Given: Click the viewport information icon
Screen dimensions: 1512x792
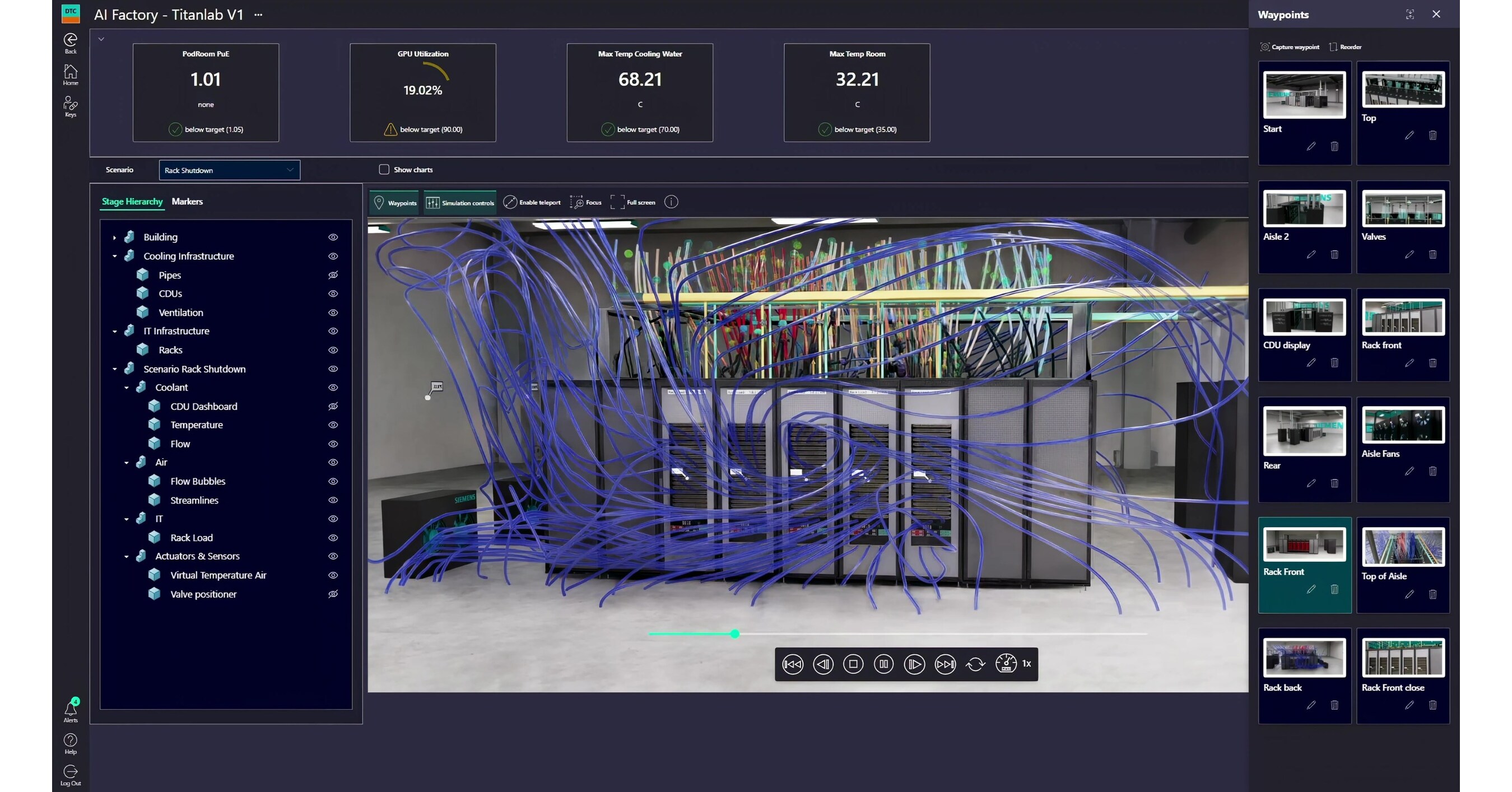Looking at the screenshot, I should (x=672, y=202).
